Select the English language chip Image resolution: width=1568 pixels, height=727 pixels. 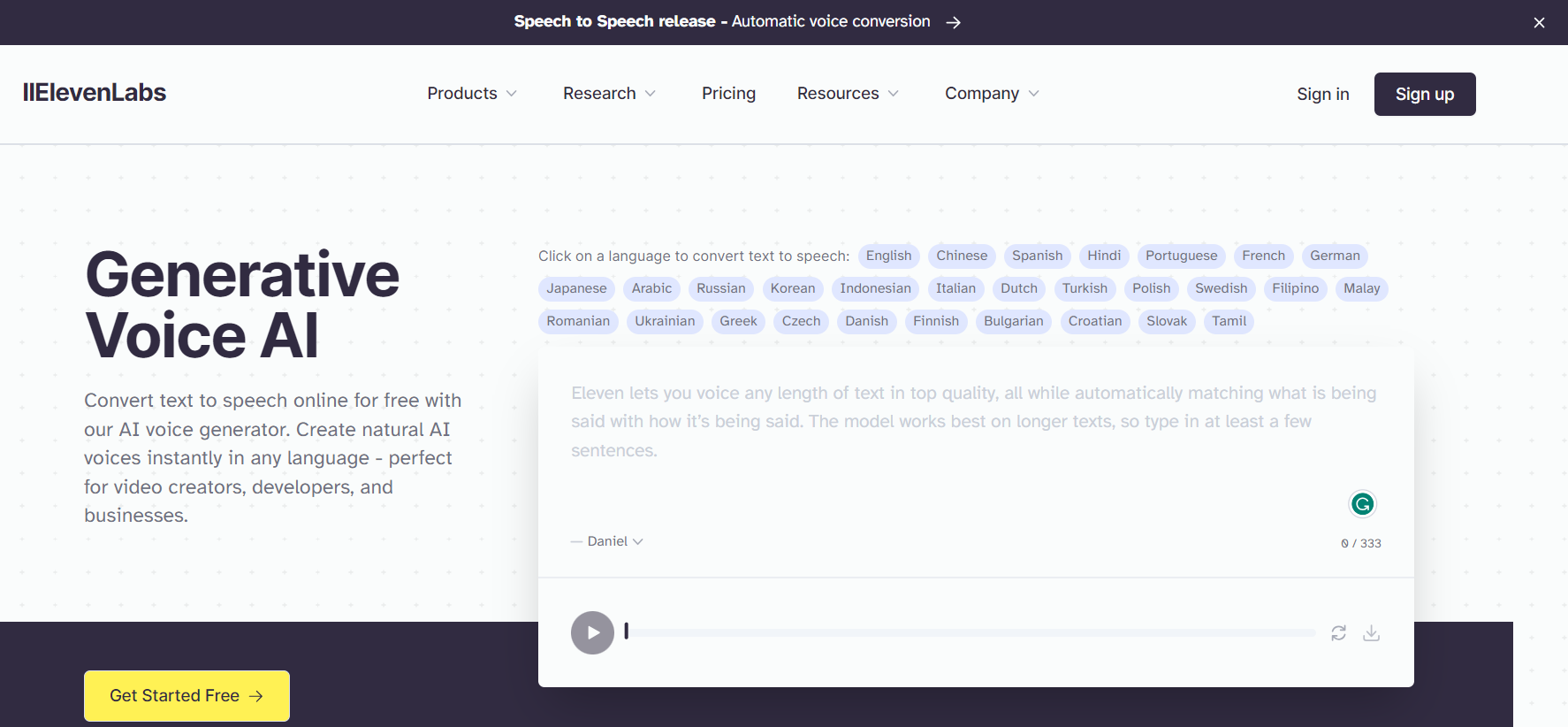click(x=888, y=256)
